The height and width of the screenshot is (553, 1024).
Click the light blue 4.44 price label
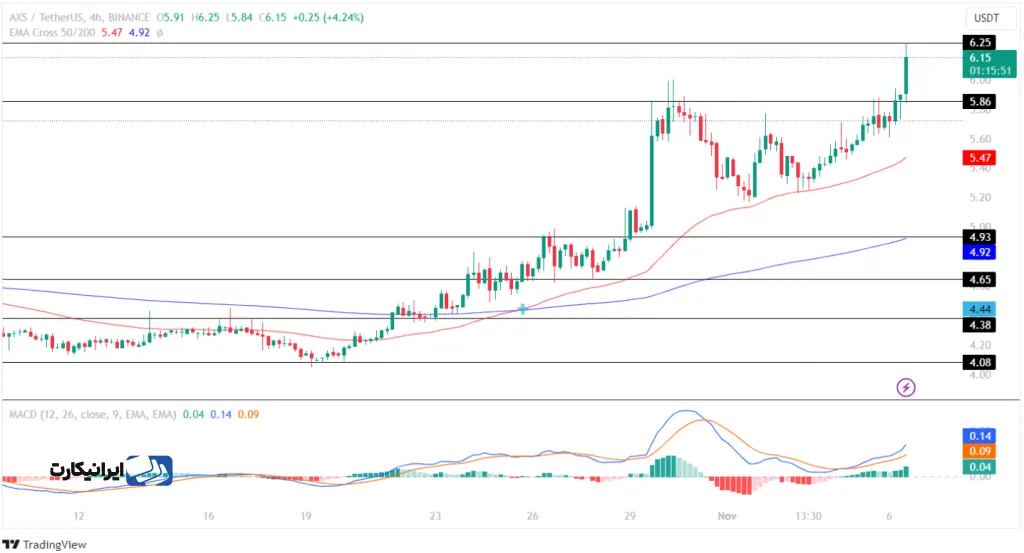(980, 309)
